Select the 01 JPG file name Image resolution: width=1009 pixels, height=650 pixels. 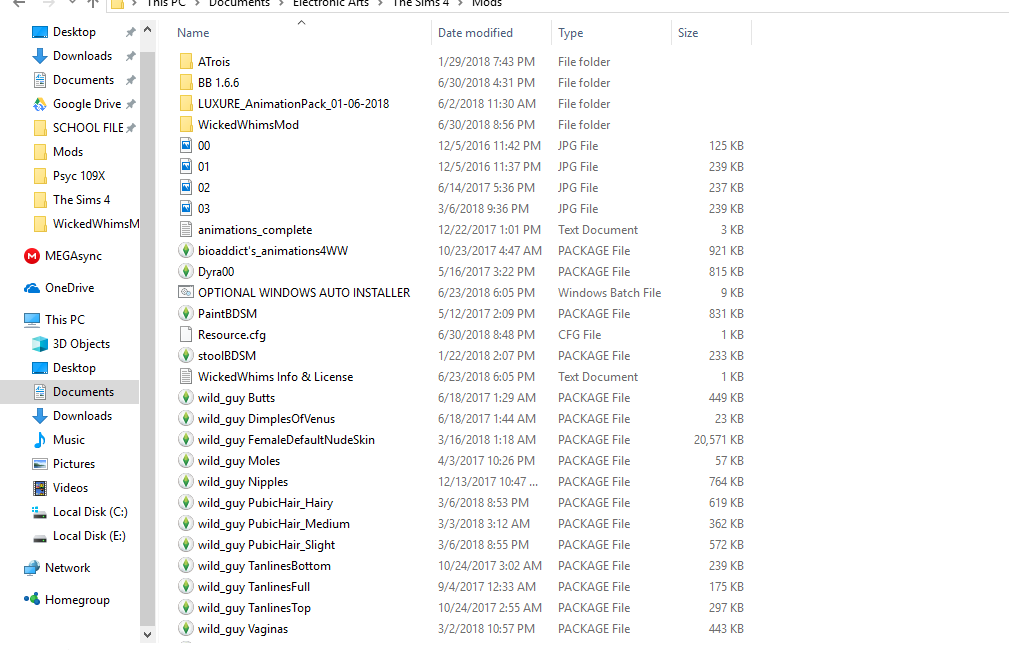203,167
